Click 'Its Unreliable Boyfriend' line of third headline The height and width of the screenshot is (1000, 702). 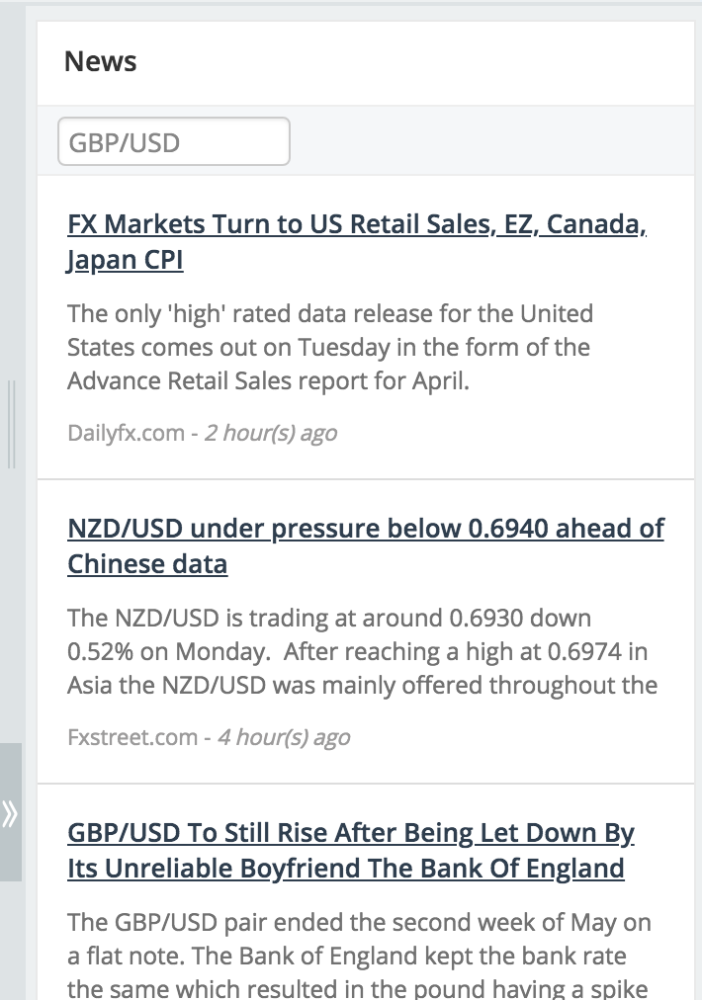click(x=346, y=869)
